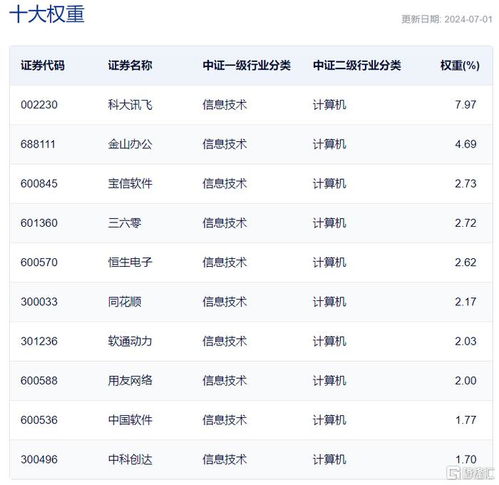
Task: Click the 证券代码 column header
Action: 42,65
